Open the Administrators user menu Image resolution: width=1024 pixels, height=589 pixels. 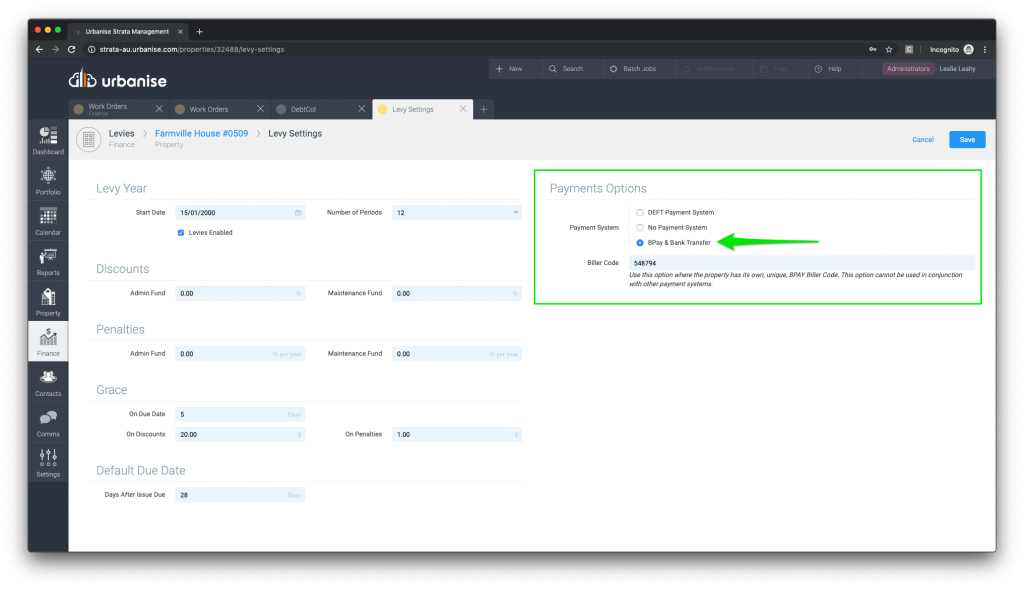click(x=908, y=69)
